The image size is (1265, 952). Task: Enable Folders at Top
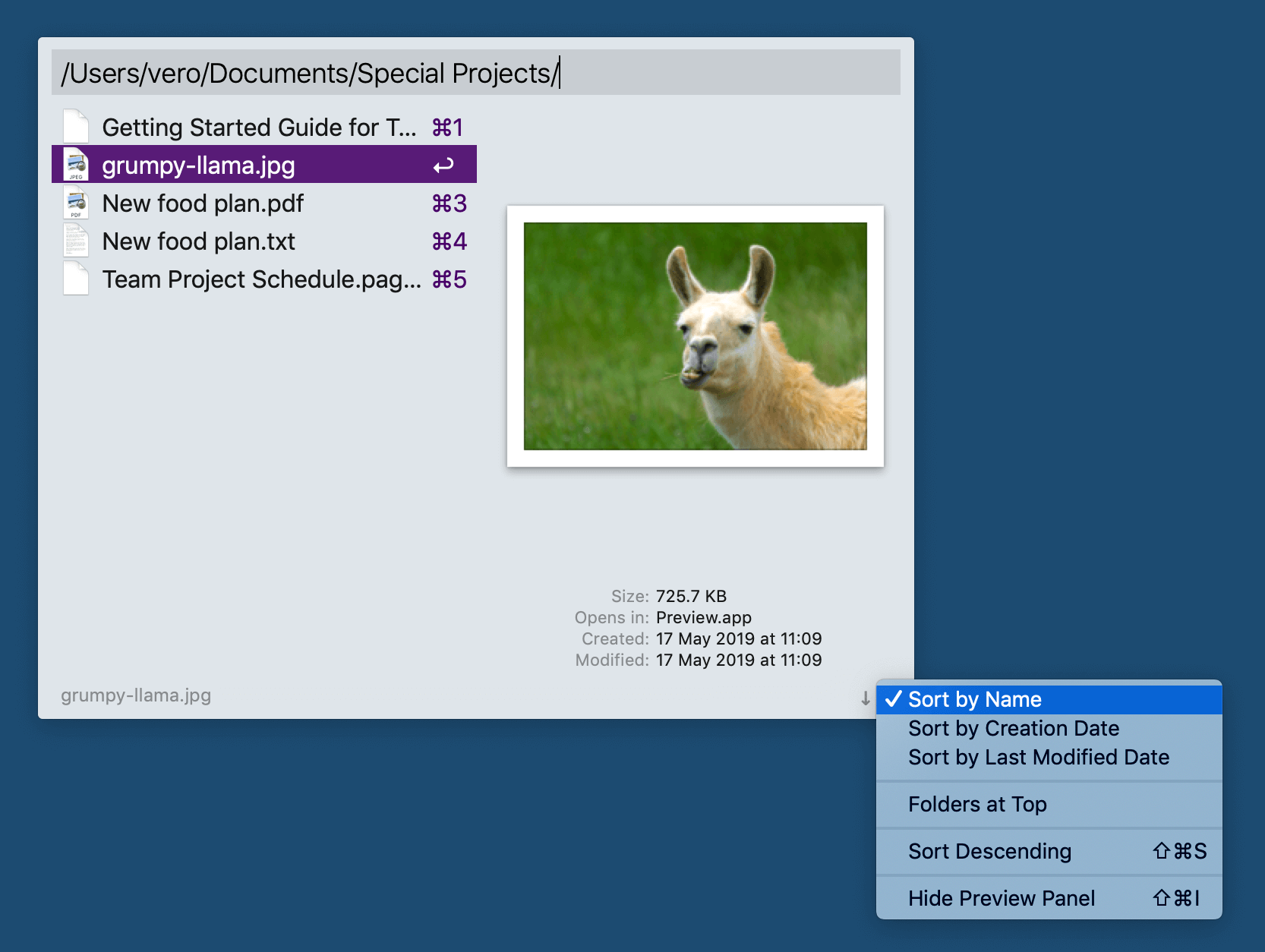(x=977, y=804)
